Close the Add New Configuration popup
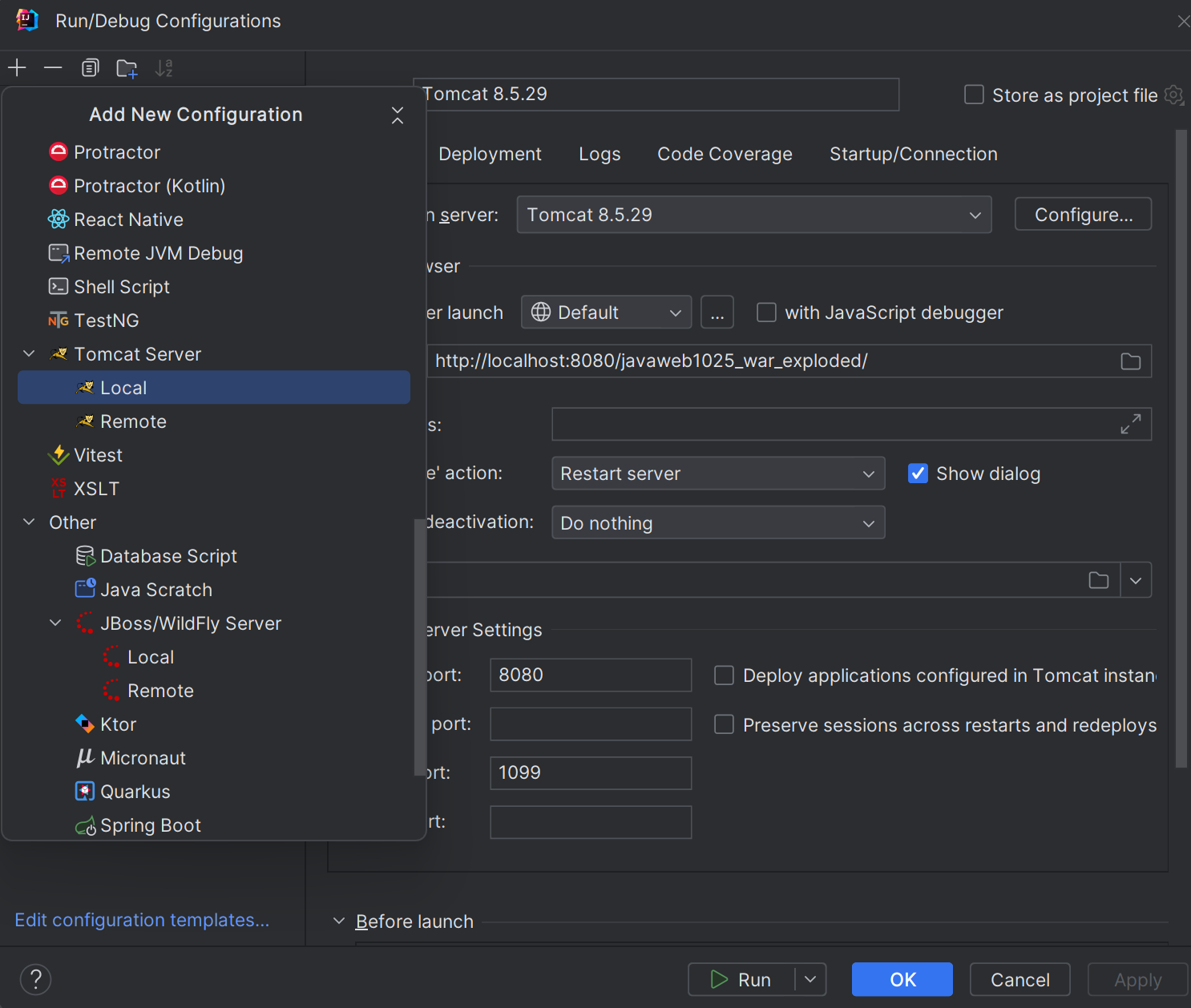Image resolution: width=1191 pixels, height=1008 pixels. coord(398,115)
